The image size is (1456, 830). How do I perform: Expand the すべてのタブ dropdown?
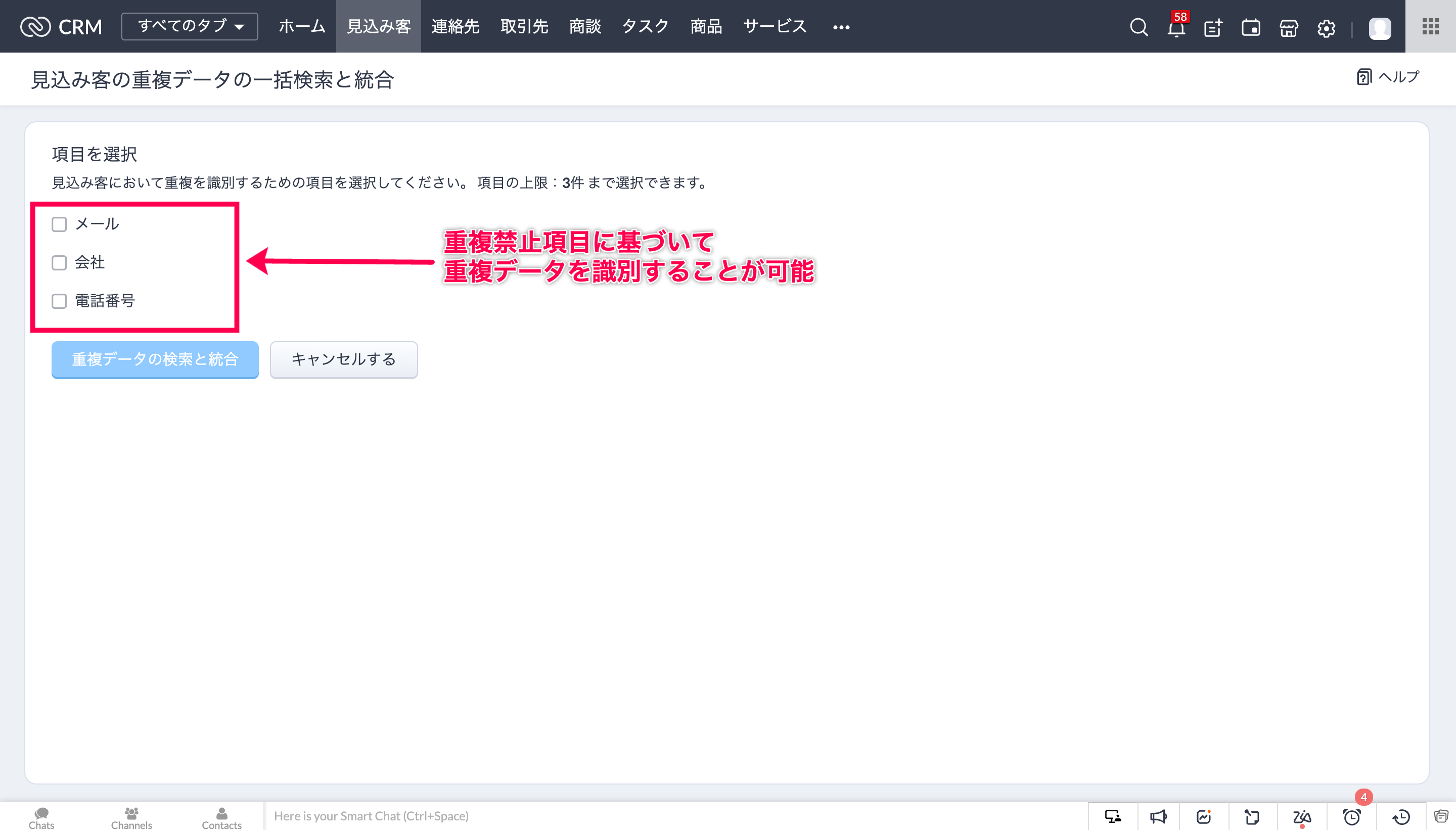point(190,26)
